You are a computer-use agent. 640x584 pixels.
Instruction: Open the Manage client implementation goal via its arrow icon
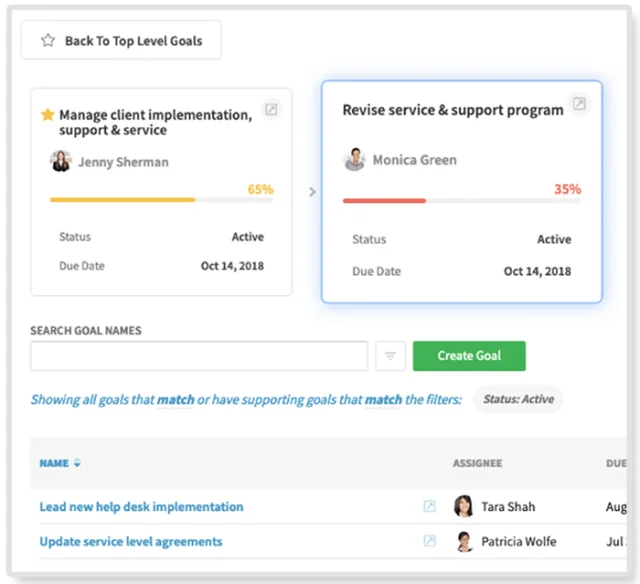271,109
